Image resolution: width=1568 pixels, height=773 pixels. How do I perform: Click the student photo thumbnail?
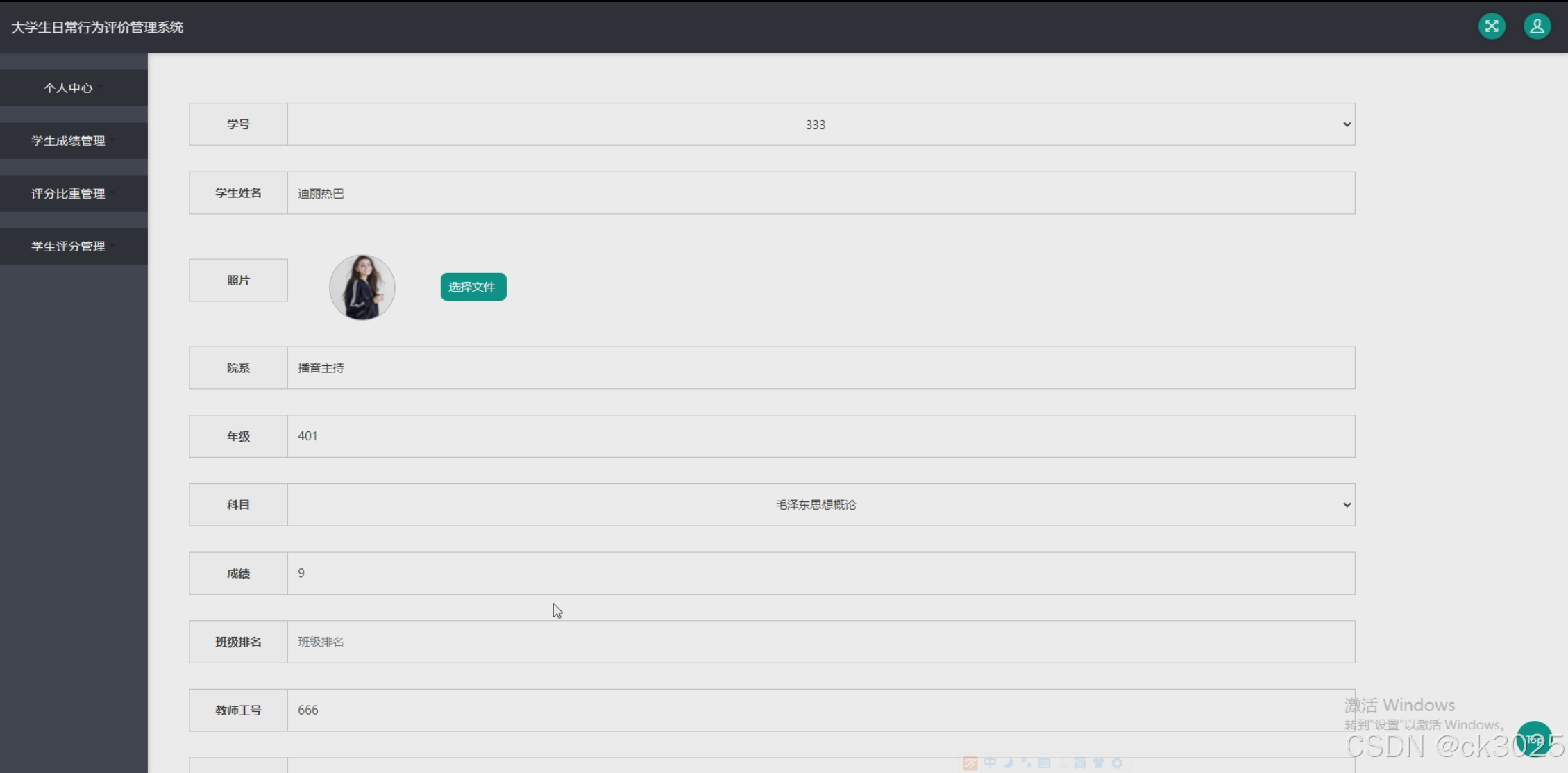point(362,287)
